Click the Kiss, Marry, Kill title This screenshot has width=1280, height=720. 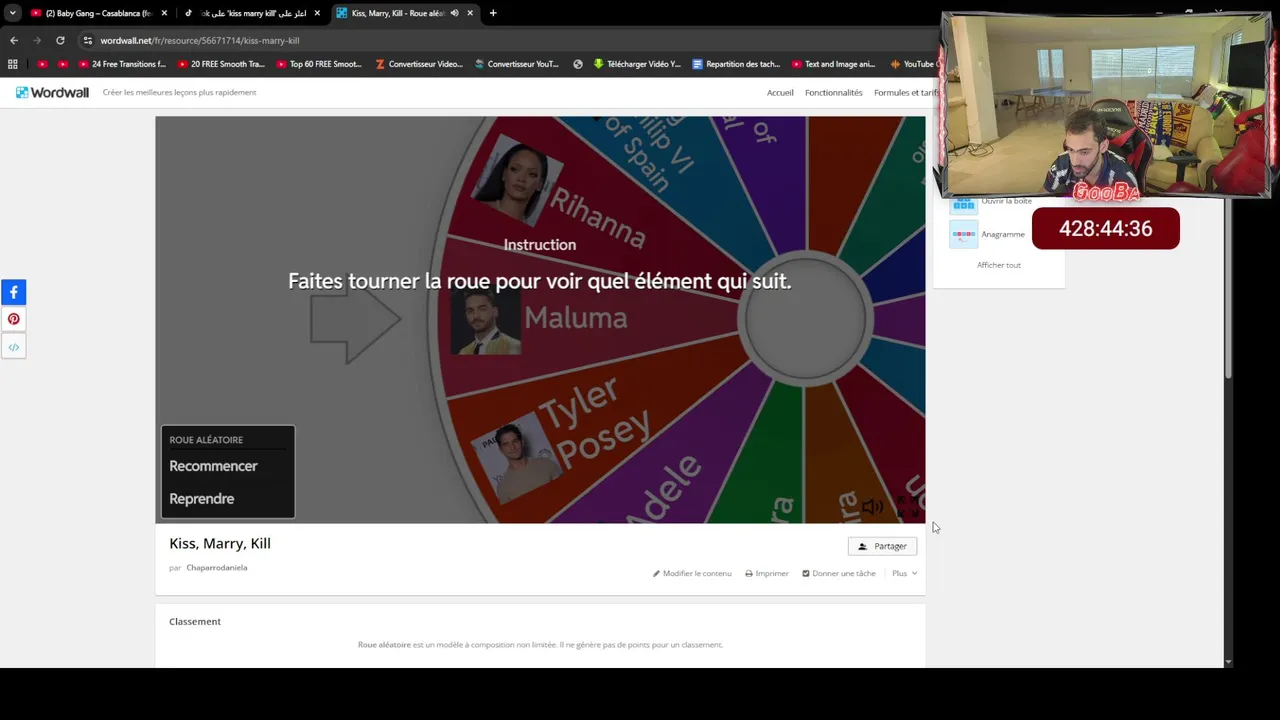click(220, 543)
